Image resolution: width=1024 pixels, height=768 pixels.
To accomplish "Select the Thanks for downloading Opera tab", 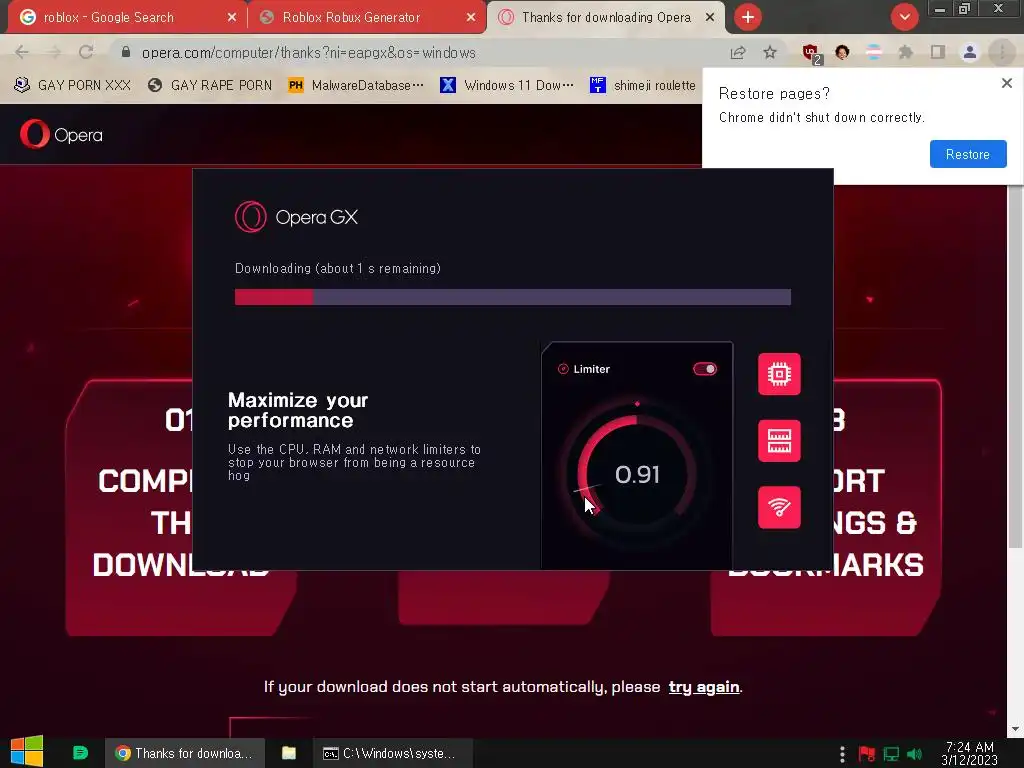I will pyautogui.click(x=605, y=17).
